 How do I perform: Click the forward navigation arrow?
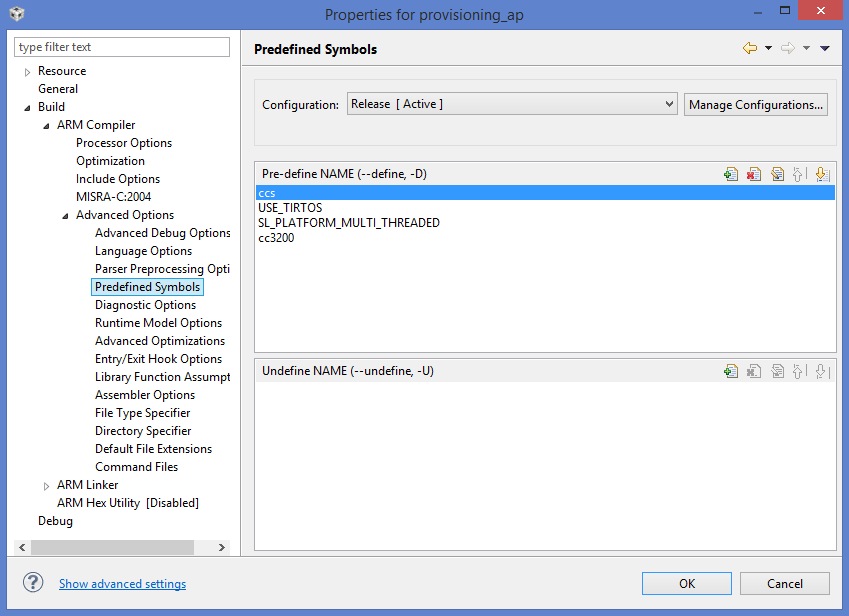788,48
